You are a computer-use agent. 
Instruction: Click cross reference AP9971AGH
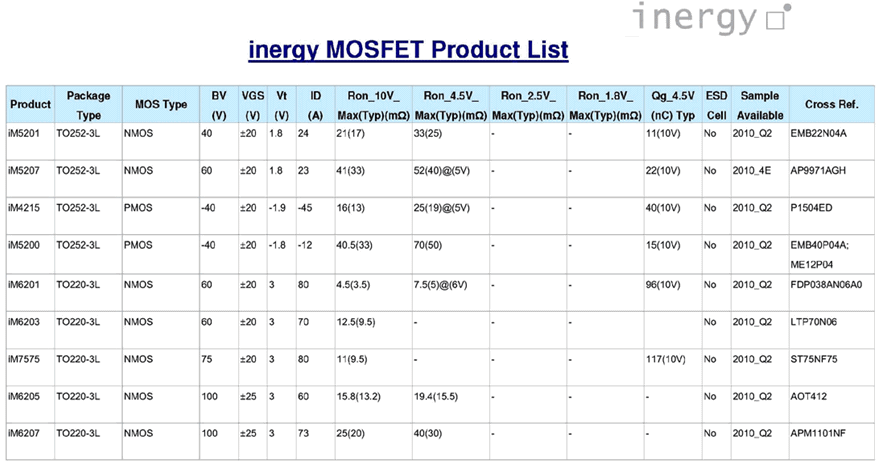tap(818, 171)
